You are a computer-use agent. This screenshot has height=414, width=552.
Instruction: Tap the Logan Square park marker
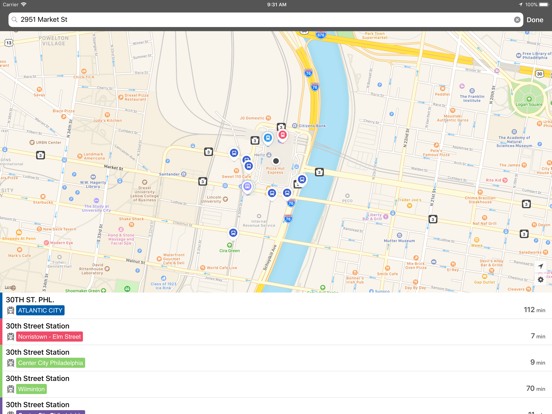pyautogui.click(x=529, y=99)
